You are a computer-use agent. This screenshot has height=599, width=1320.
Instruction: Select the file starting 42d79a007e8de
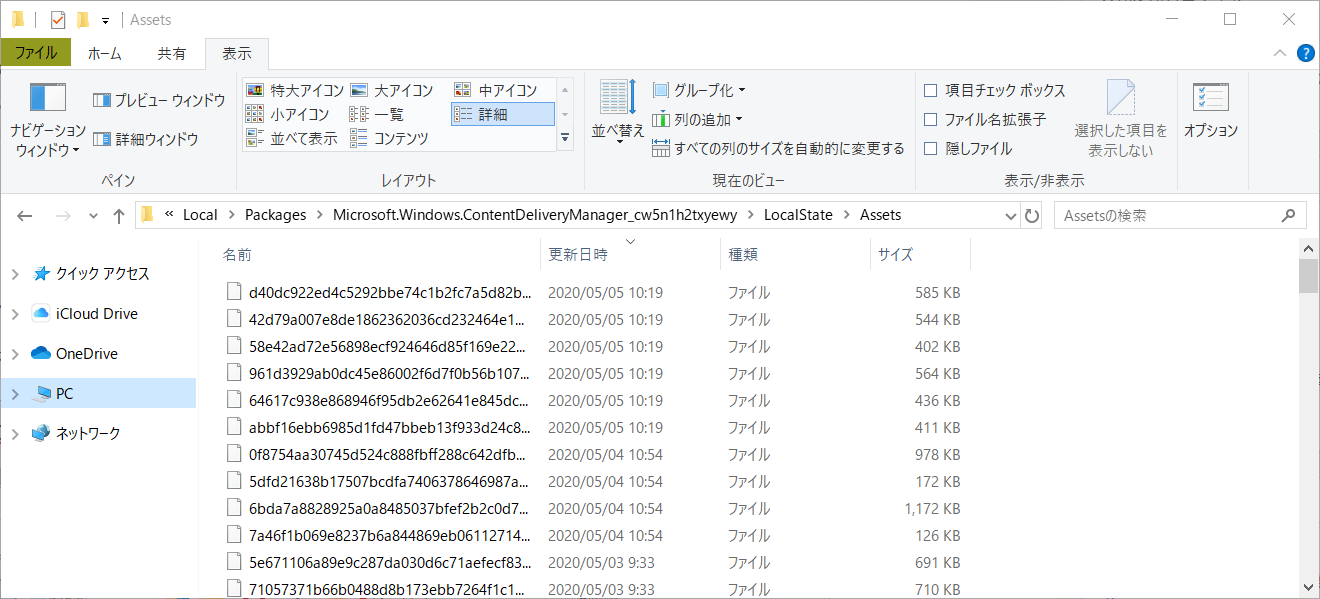pos(390,320)
